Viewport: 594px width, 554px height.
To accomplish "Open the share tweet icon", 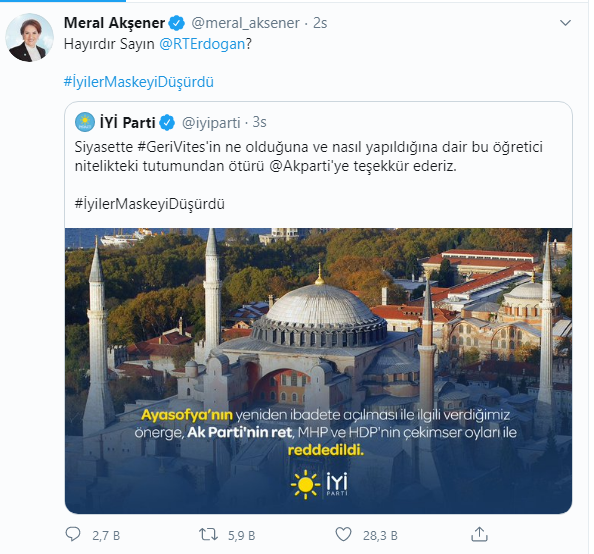I will pyautogui.click(x=479, y=534).
